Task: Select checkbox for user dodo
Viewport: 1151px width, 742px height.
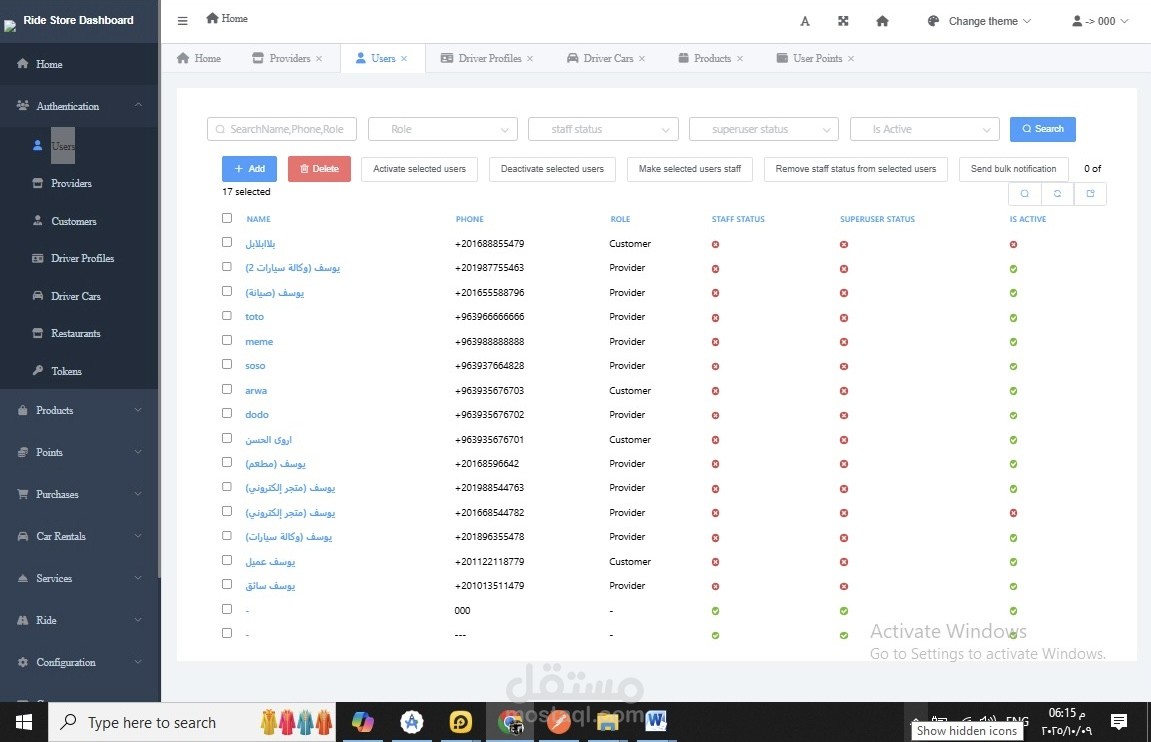Action: coord(227,414)
